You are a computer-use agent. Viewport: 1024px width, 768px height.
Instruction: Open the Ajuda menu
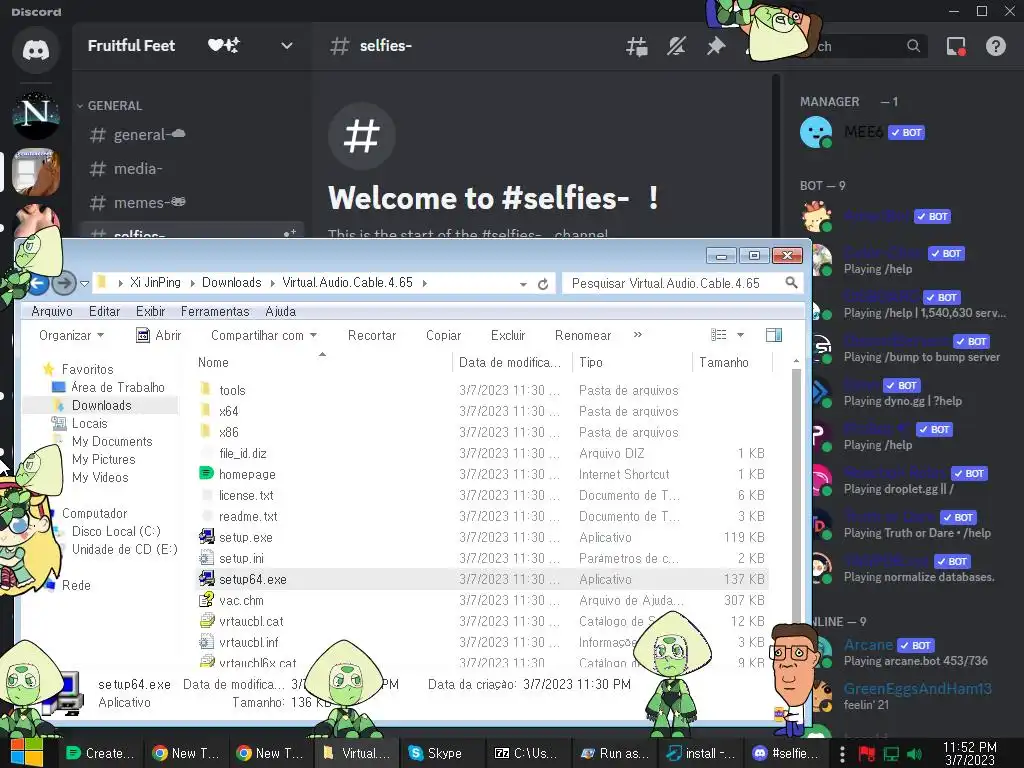280,312
